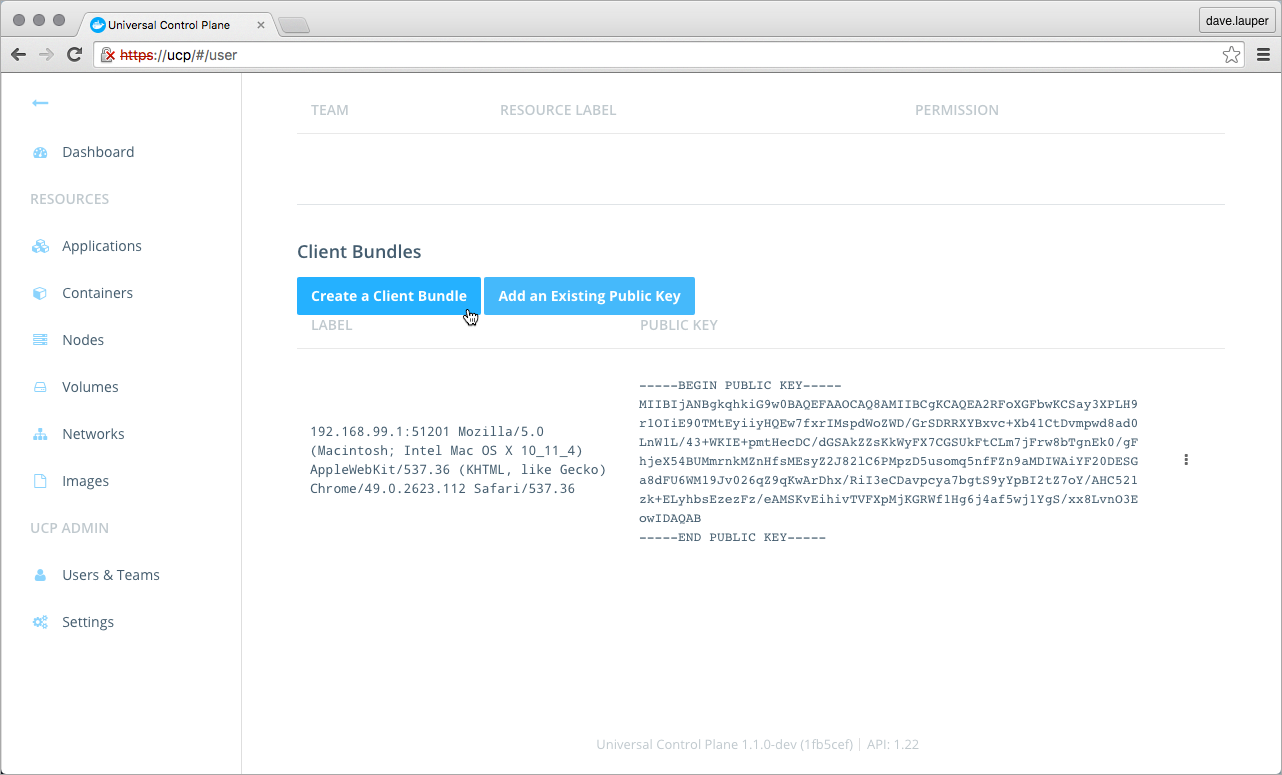Open a new browser tab
Screen dimensions: 1282x775
click(x=293, y=25)
